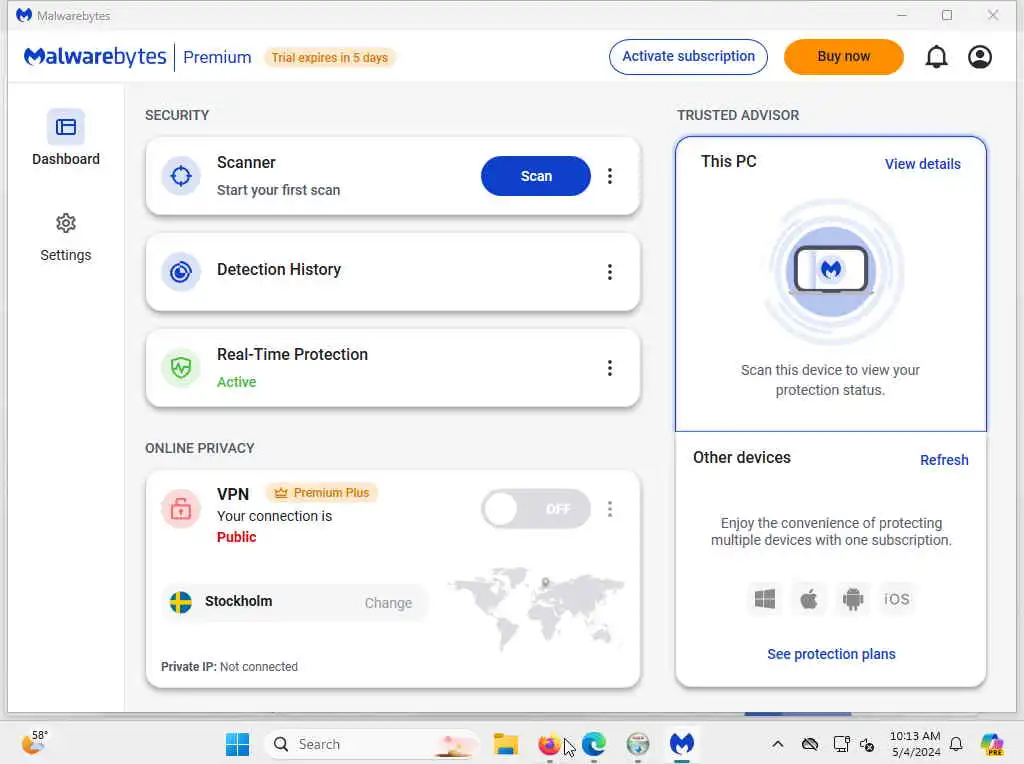Screen dimensions: 1024x764
Task: Open View details for This PC
Action: point(922,164)
